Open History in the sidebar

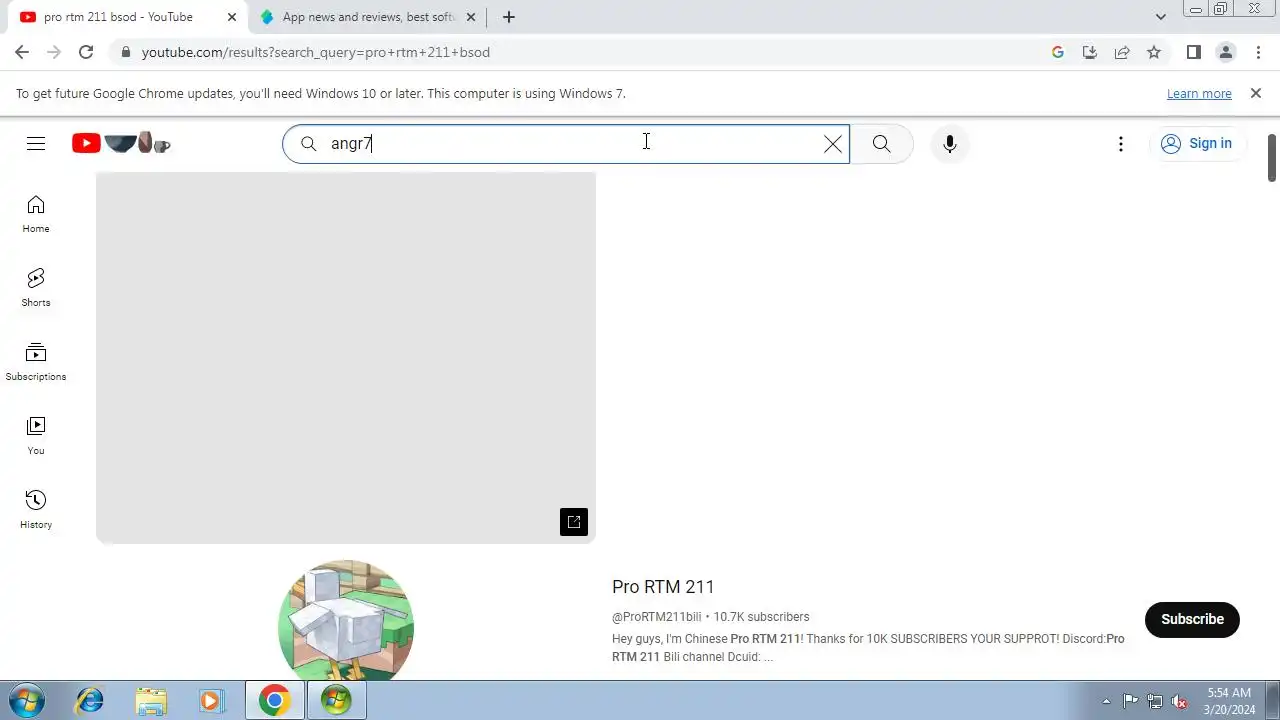(36, 510)
